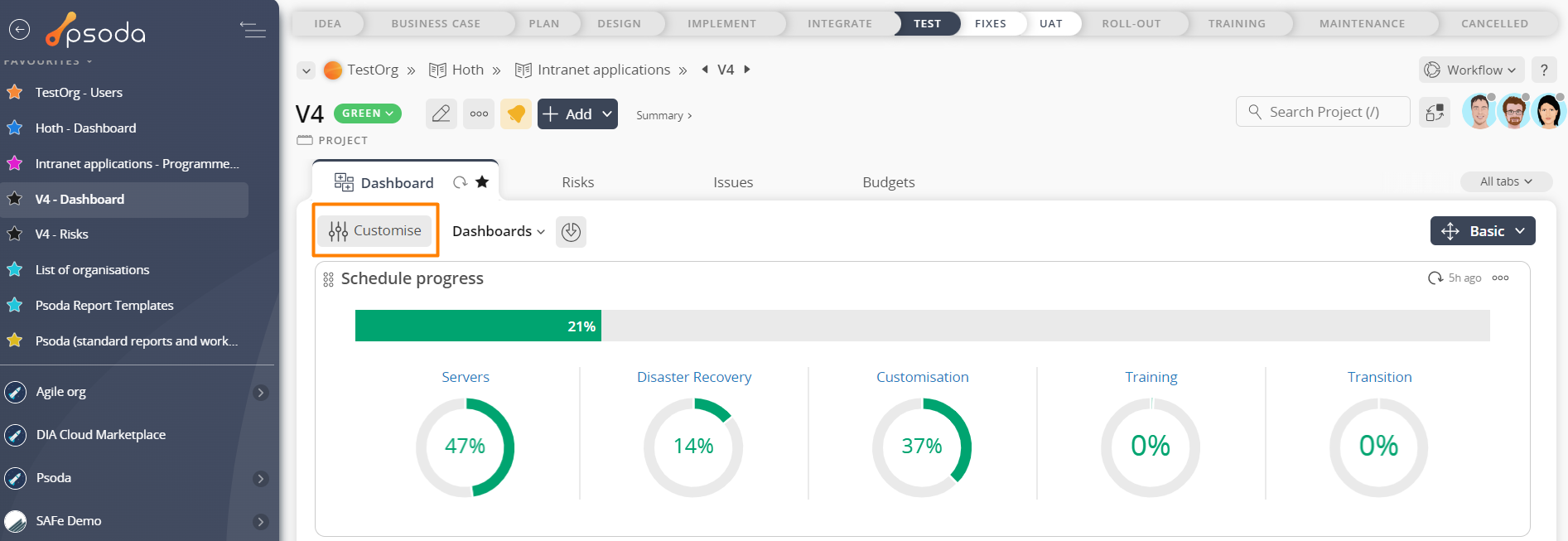Select the FIXES workflow stage

tap(990, 23)
